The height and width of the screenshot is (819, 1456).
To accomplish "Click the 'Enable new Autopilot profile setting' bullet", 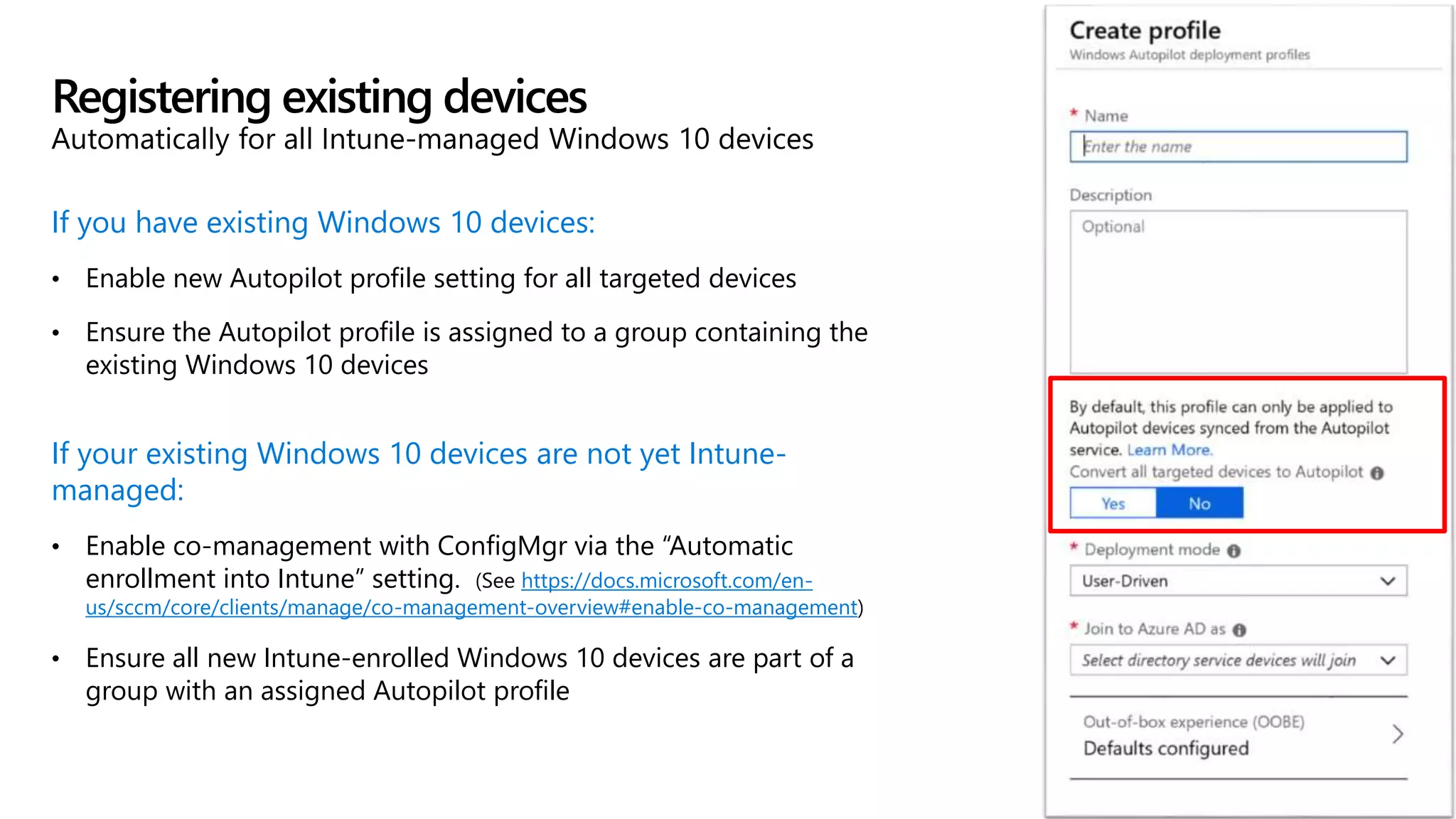I will click(x=441, y=279).
